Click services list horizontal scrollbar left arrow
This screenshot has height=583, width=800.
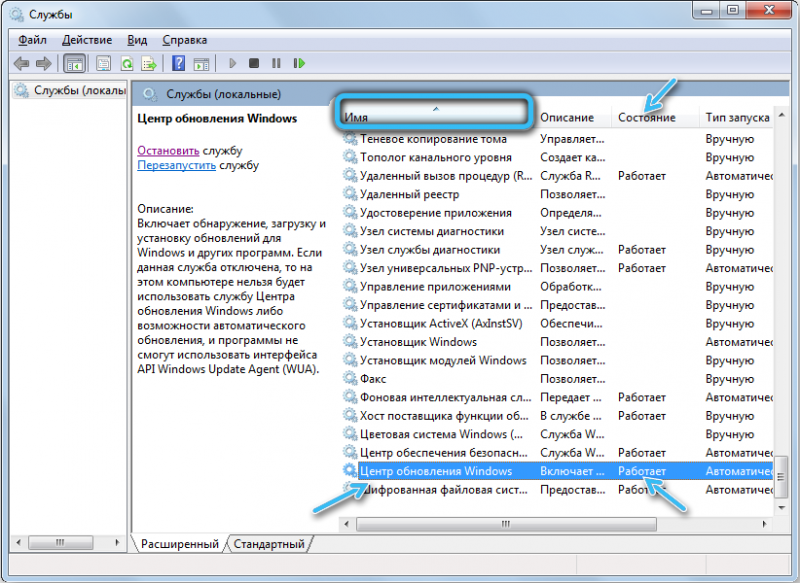347,524
